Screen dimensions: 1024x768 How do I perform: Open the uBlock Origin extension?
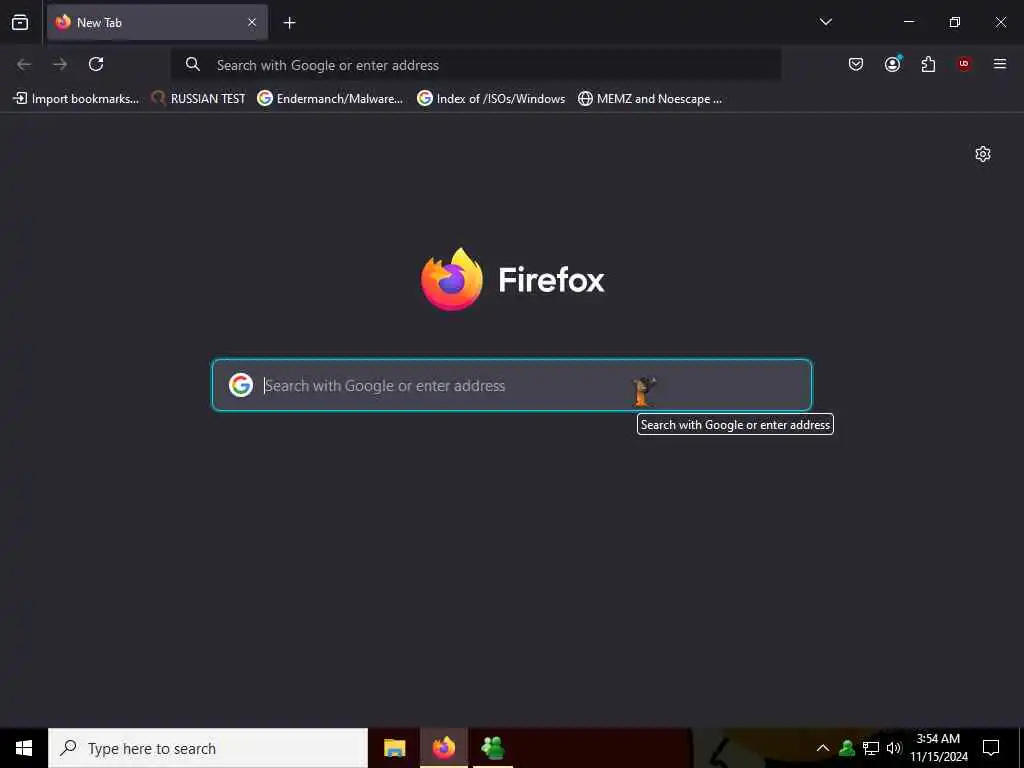964,64
